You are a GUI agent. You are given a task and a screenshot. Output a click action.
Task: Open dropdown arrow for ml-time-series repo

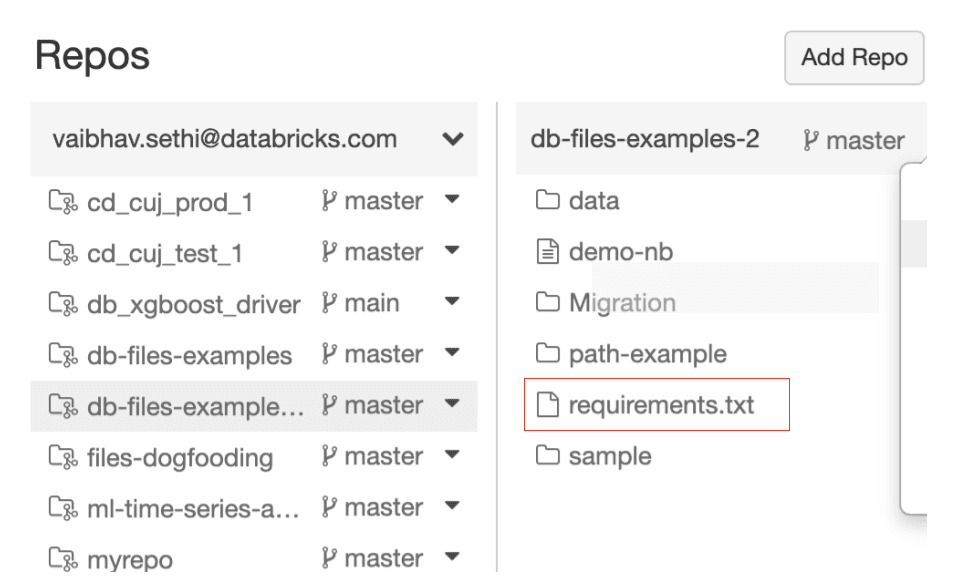point(452,507)
